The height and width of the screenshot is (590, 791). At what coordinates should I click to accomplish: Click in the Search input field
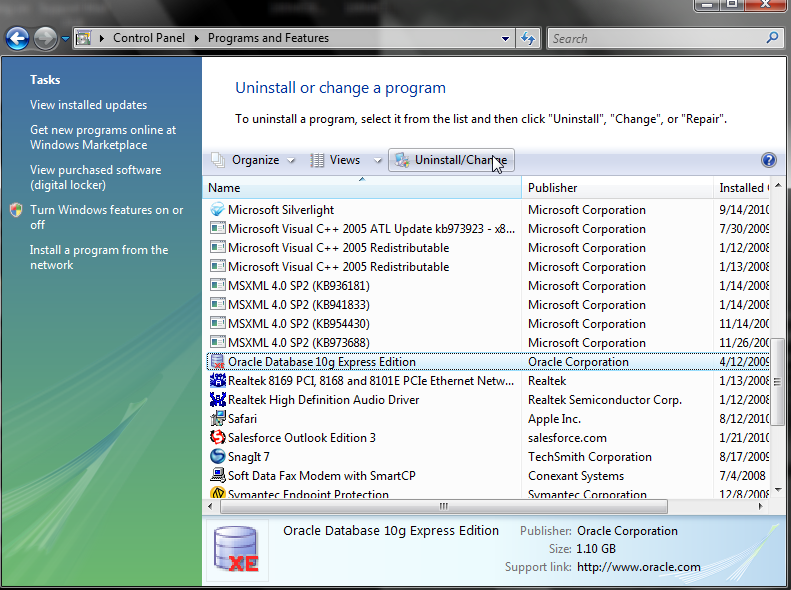pyautogui.click(x=655, y=39)
